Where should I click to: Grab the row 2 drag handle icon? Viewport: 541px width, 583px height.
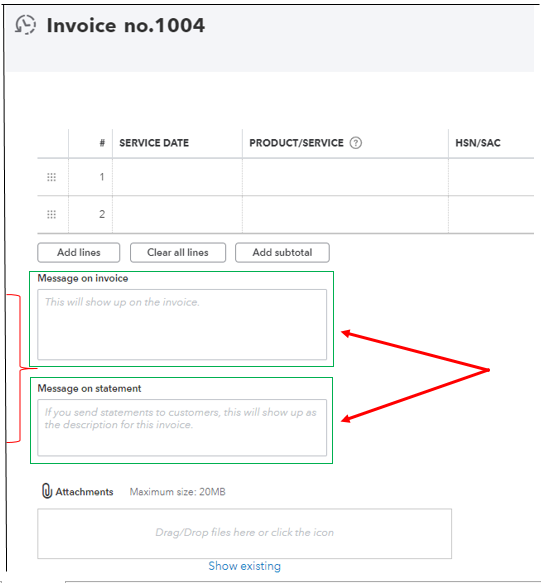[x=51, y=215]
